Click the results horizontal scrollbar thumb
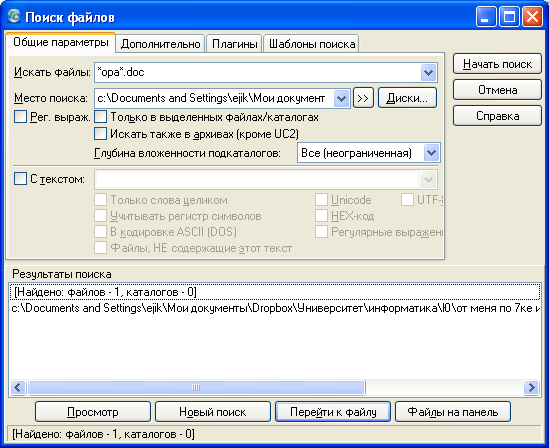Viewport: 549px width, 448px height. (196, 388)
